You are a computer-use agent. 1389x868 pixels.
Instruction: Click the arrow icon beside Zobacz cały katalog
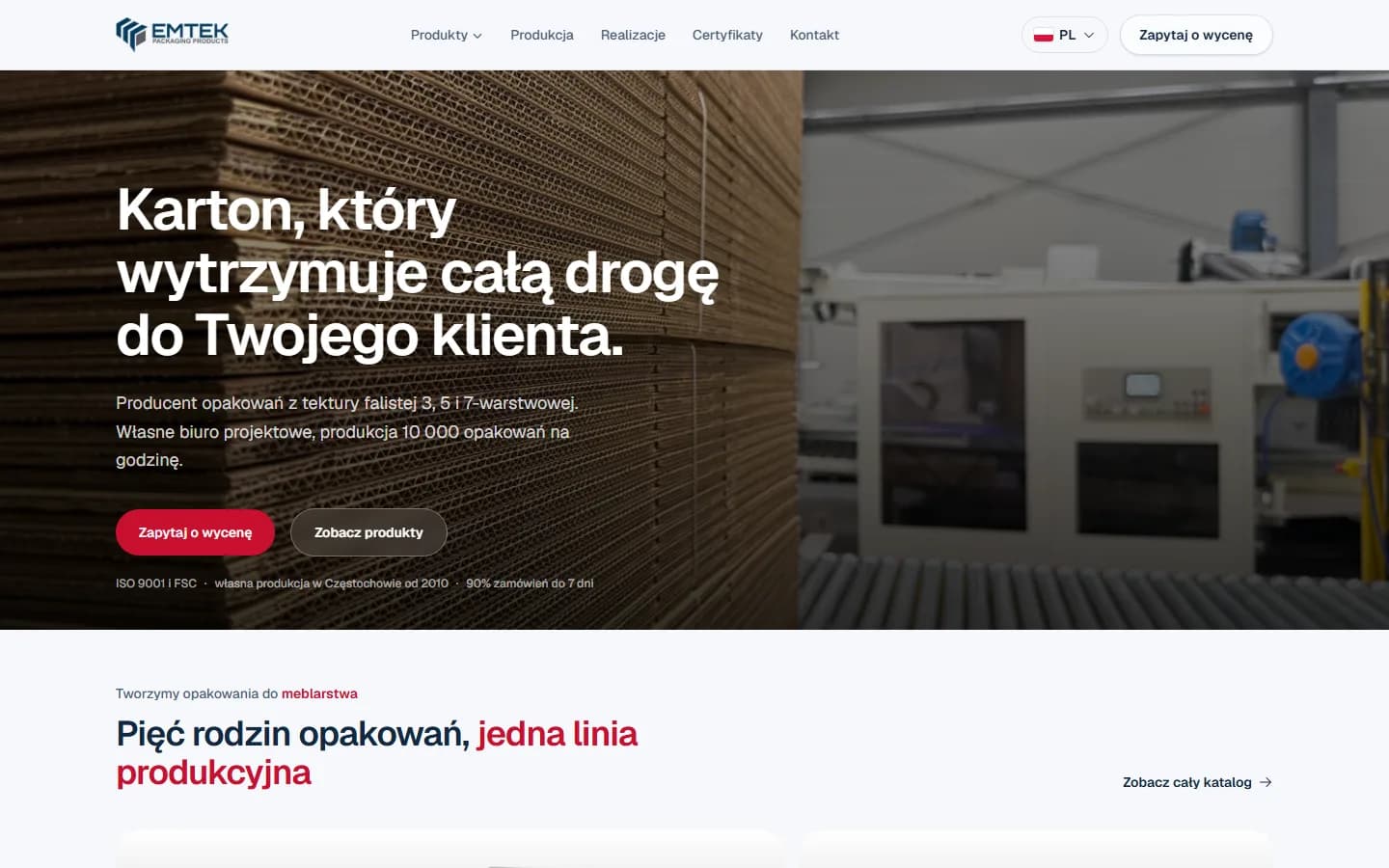tap(1266, 782)
